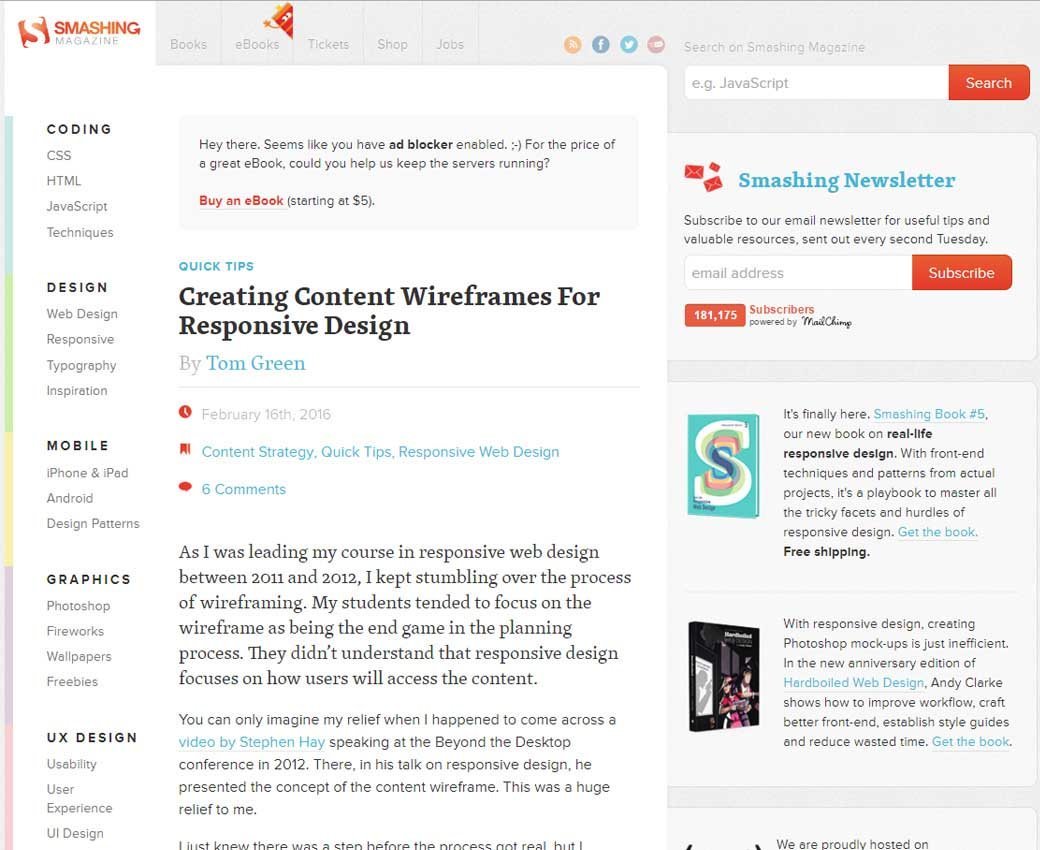Open author Tom Green's page
The width and height of the screenshot is (1040, 850).
click(255, 363)
